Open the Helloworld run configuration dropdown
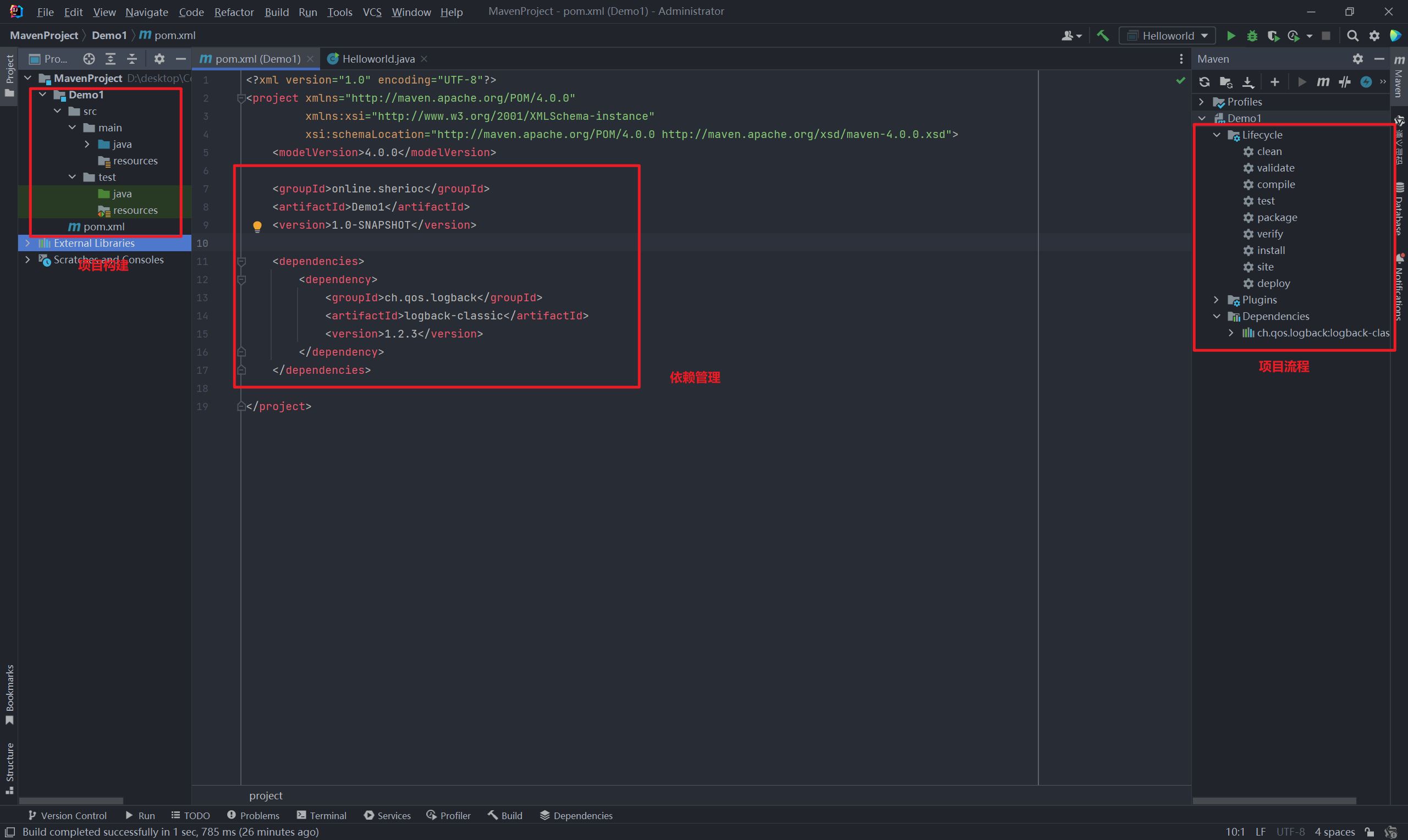Screen dimensions: 1408x840 [x=1168, y=36]
